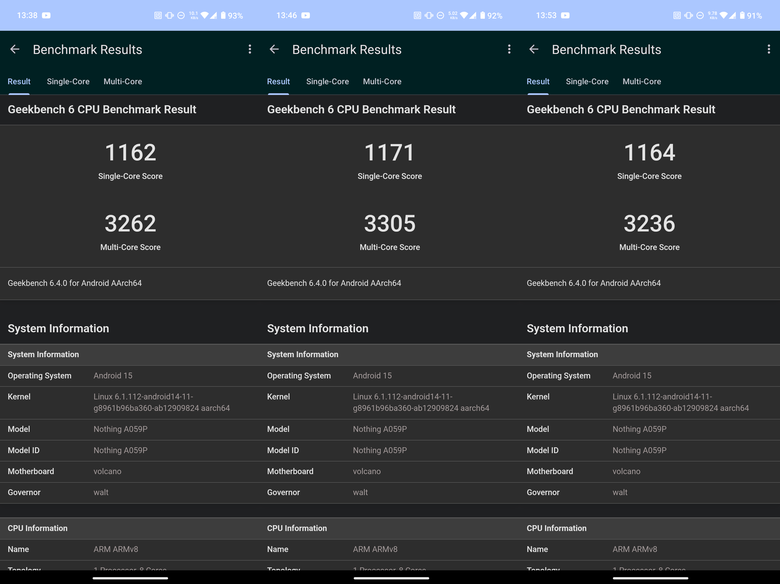This screenshot has width=780, height=584.
Task: Tap back arrow in the 13:46 screen
Action: [274, 49]
